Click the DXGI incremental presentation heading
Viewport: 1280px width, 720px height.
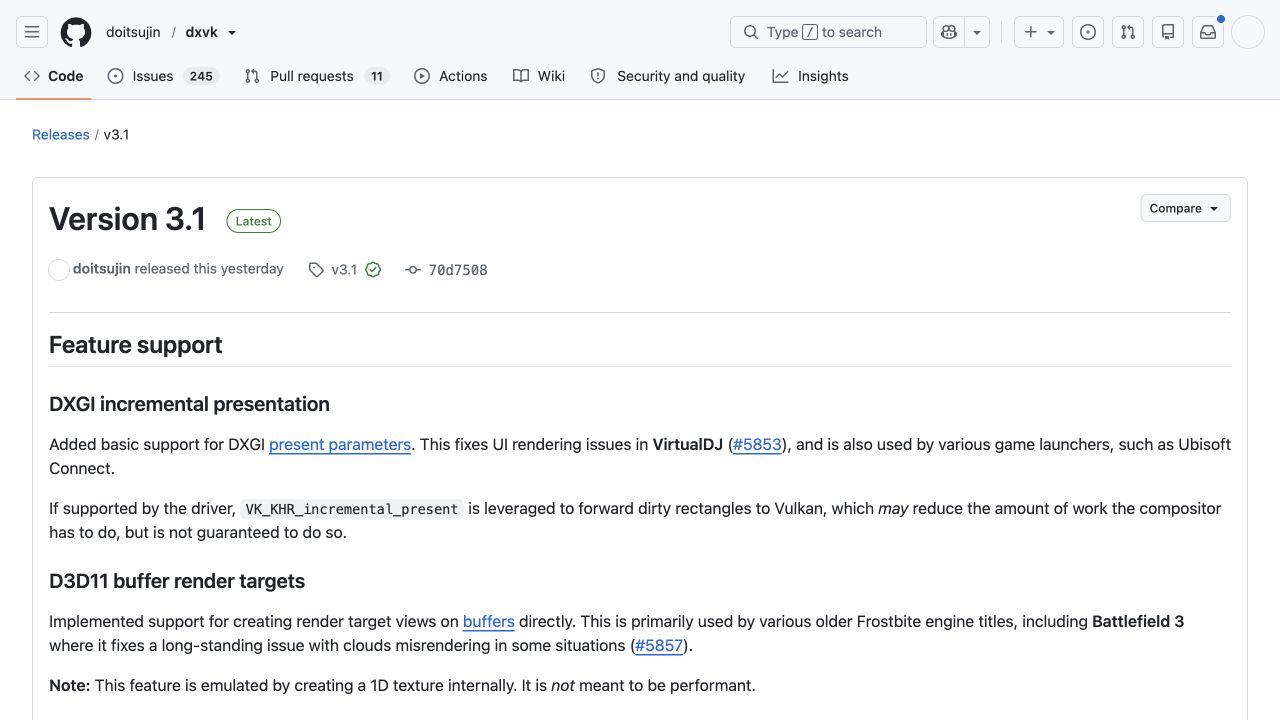coord(189,404)
